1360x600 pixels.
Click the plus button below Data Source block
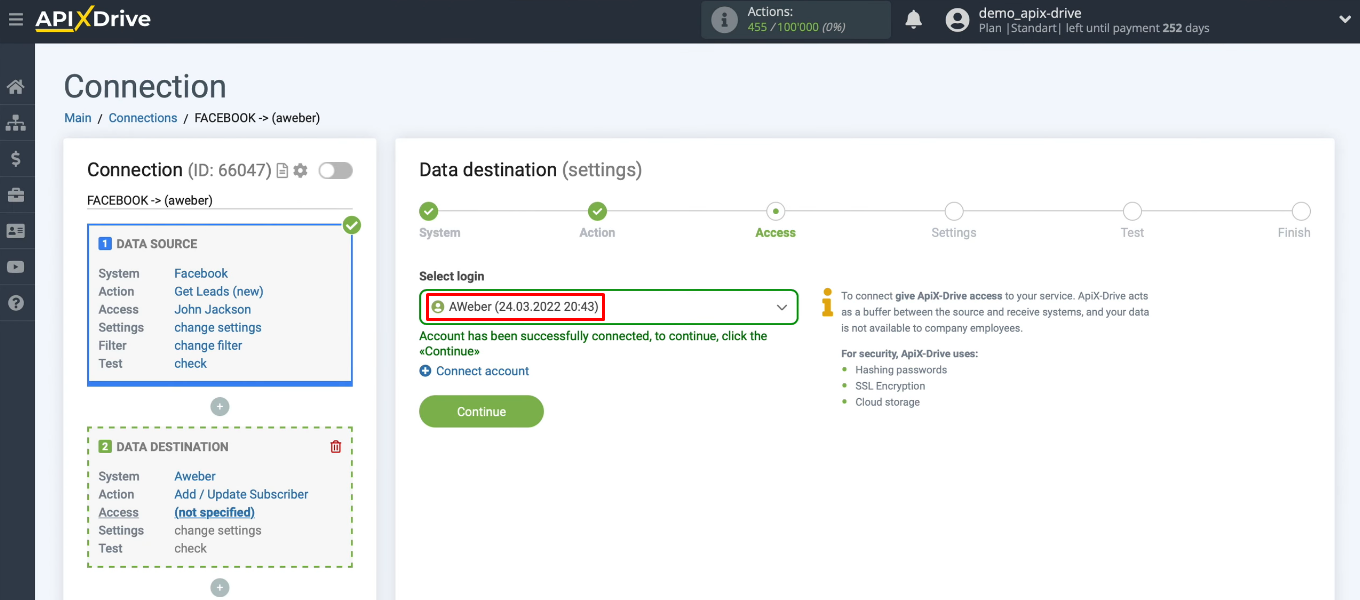[x=219, y=406]
